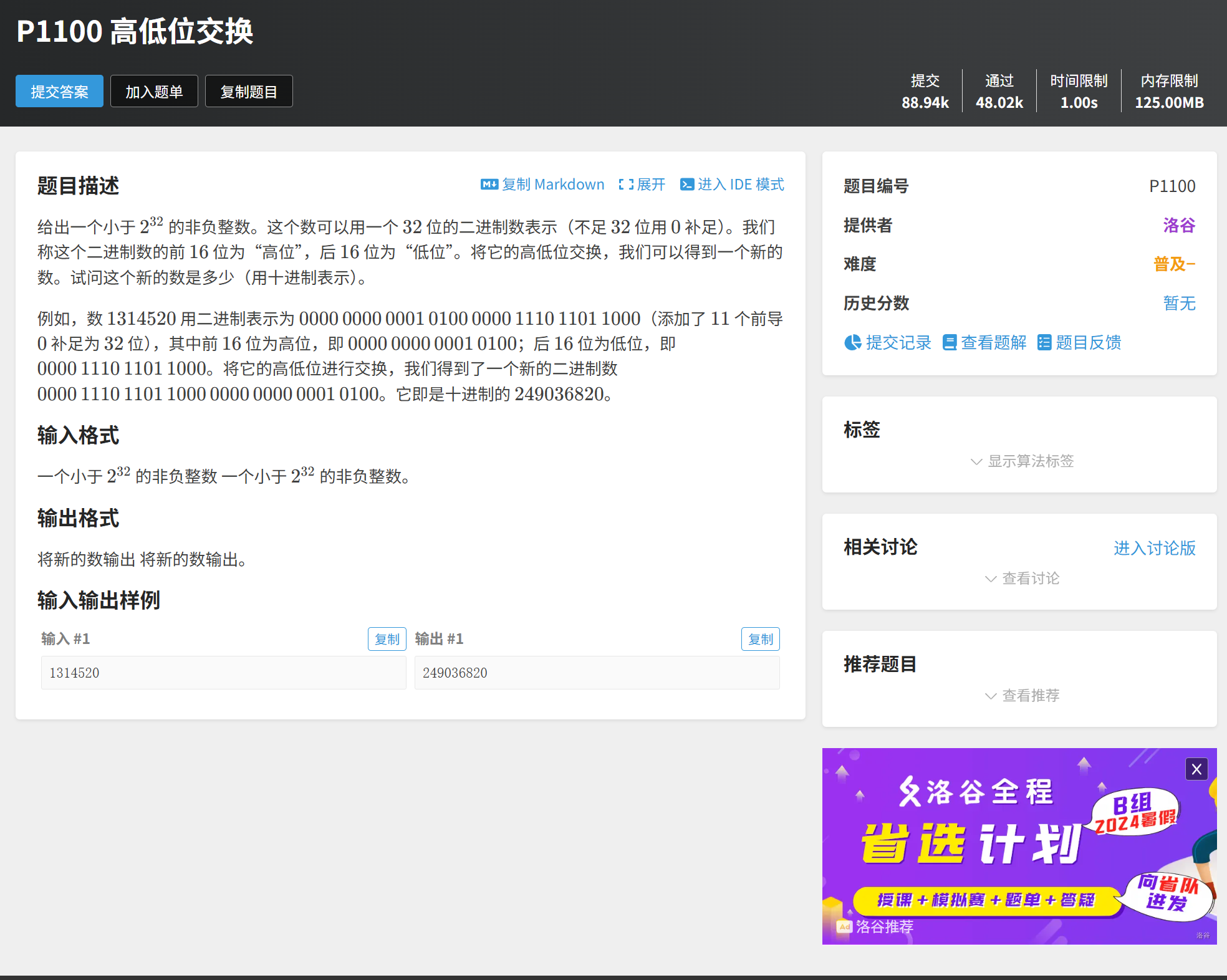Click the 复制题目 button
This screenshot has height=980, width=1227.
(249, 92)
